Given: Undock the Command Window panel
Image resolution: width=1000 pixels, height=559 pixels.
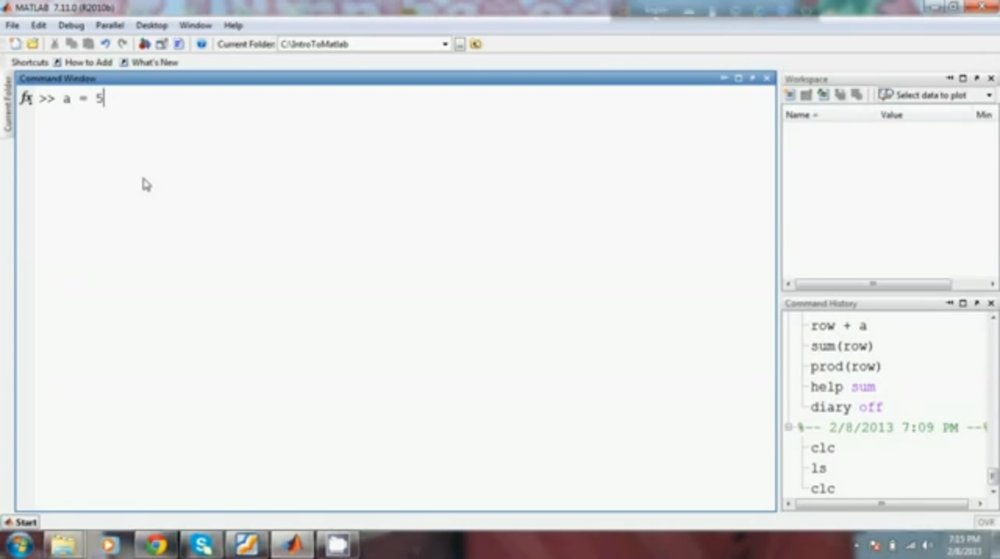Looking at the screenshot, I should 753,78.
